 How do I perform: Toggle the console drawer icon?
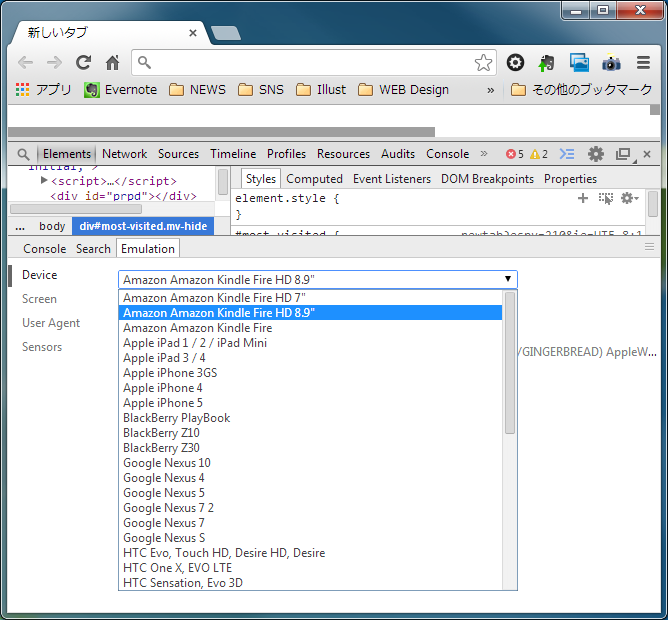[x=567, y=154]
